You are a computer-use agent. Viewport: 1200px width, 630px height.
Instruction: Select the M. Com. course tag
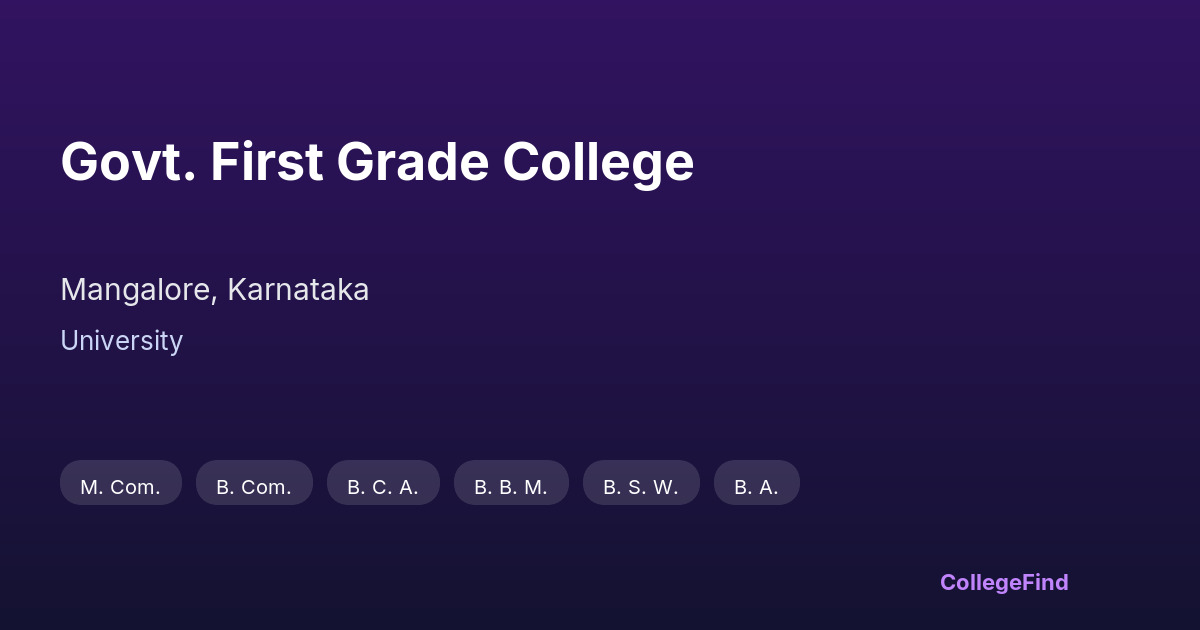[121, 483]
